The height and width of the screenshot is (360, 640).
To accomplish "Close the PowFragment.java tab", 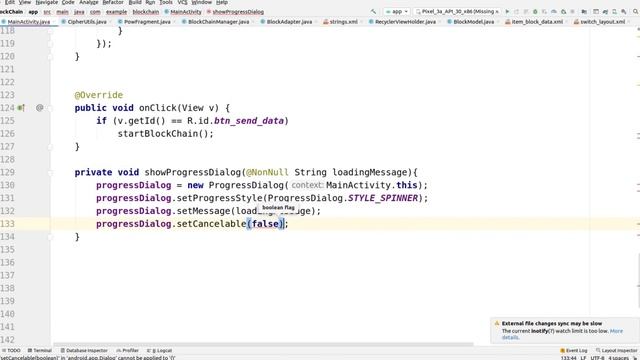I will point(175,22).
